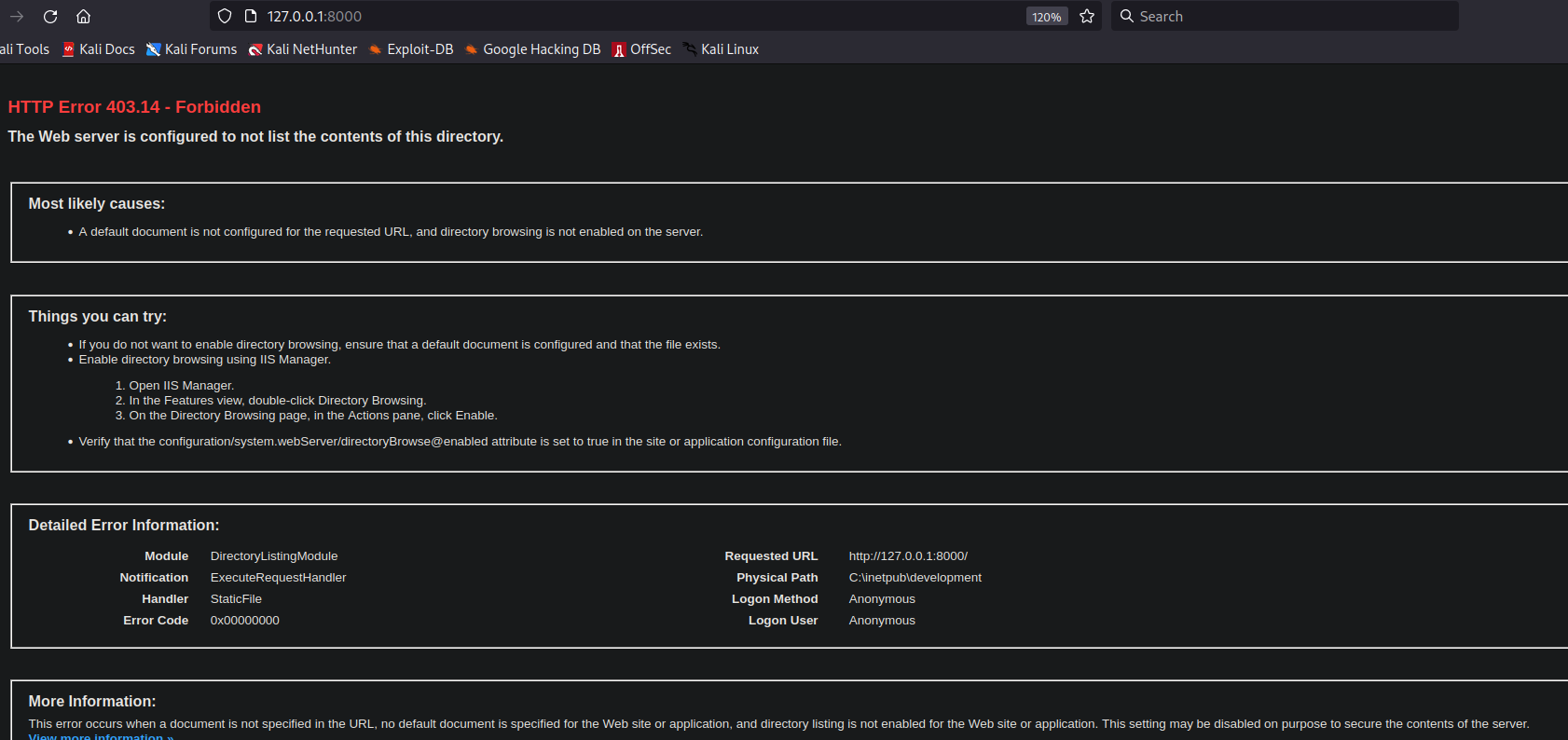This screenshot has width=1568, height=740.
Task: Go to the browser home page icon
Action: click(x=83, y=17)
